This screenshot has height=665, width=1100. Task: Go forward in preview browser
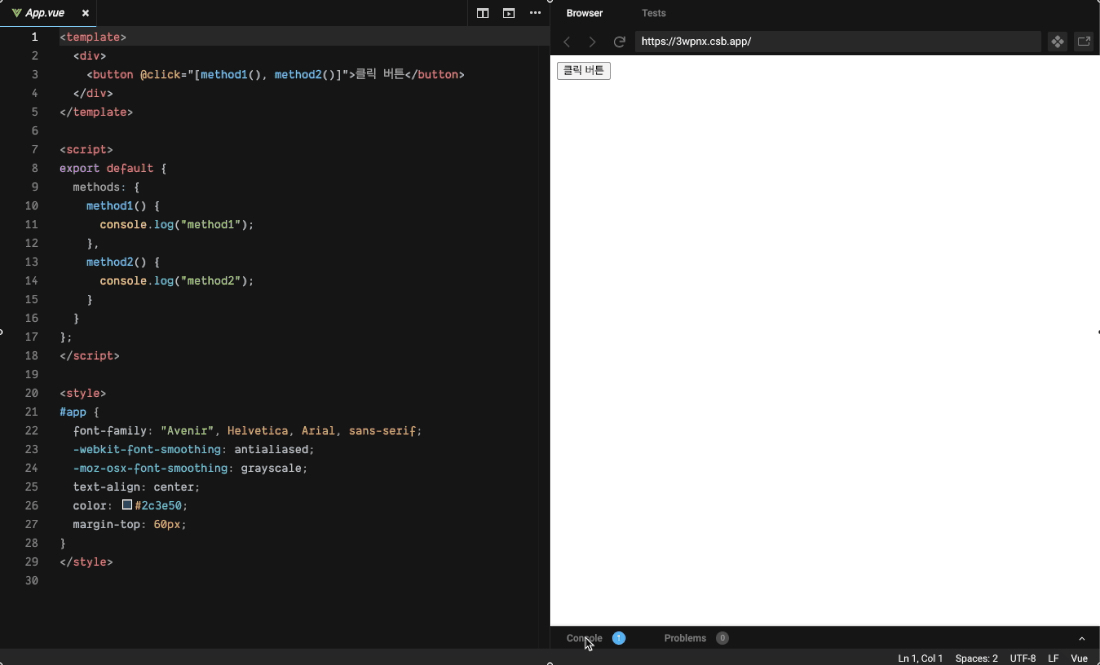point(592,42)
